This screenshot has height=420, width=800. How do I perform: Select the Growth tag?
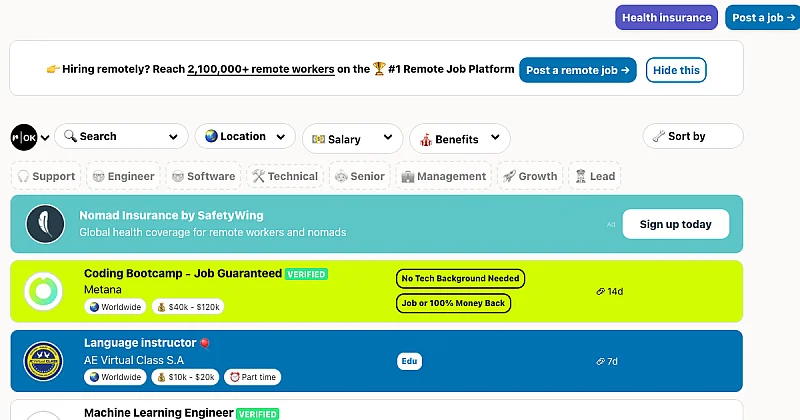point(529,176)
